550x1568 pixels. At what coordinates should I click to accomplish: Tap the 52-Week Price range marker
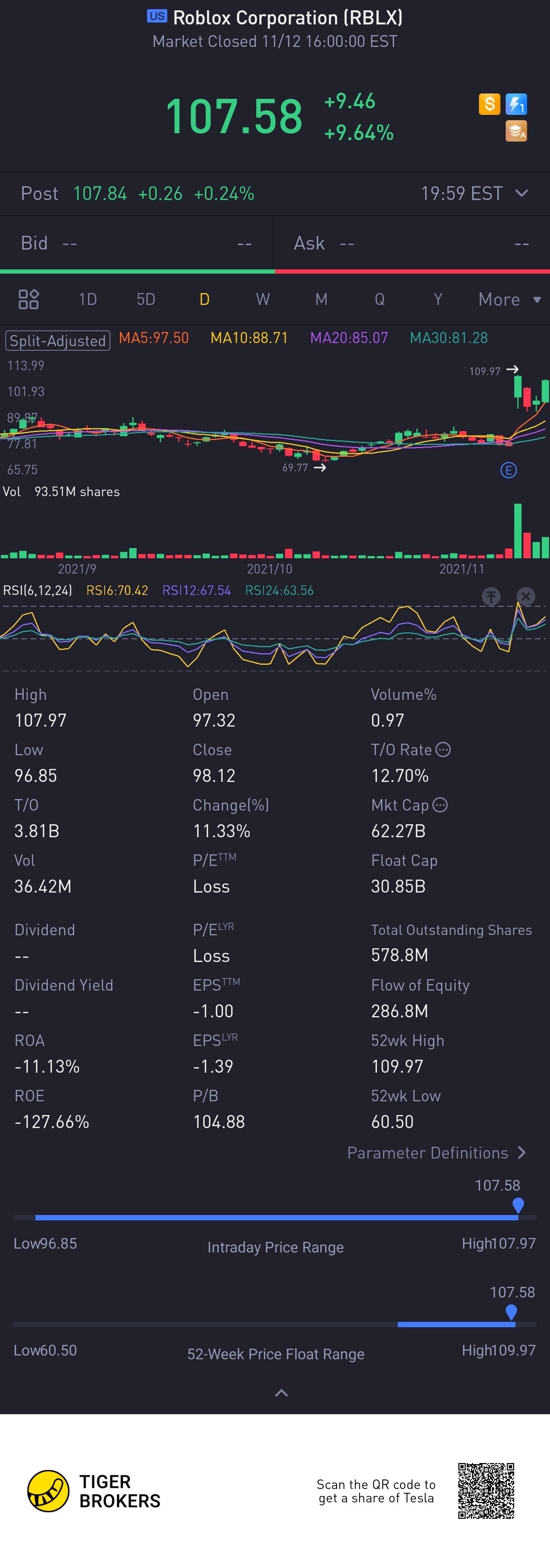pyautogui.click(x=511, y=1312)
